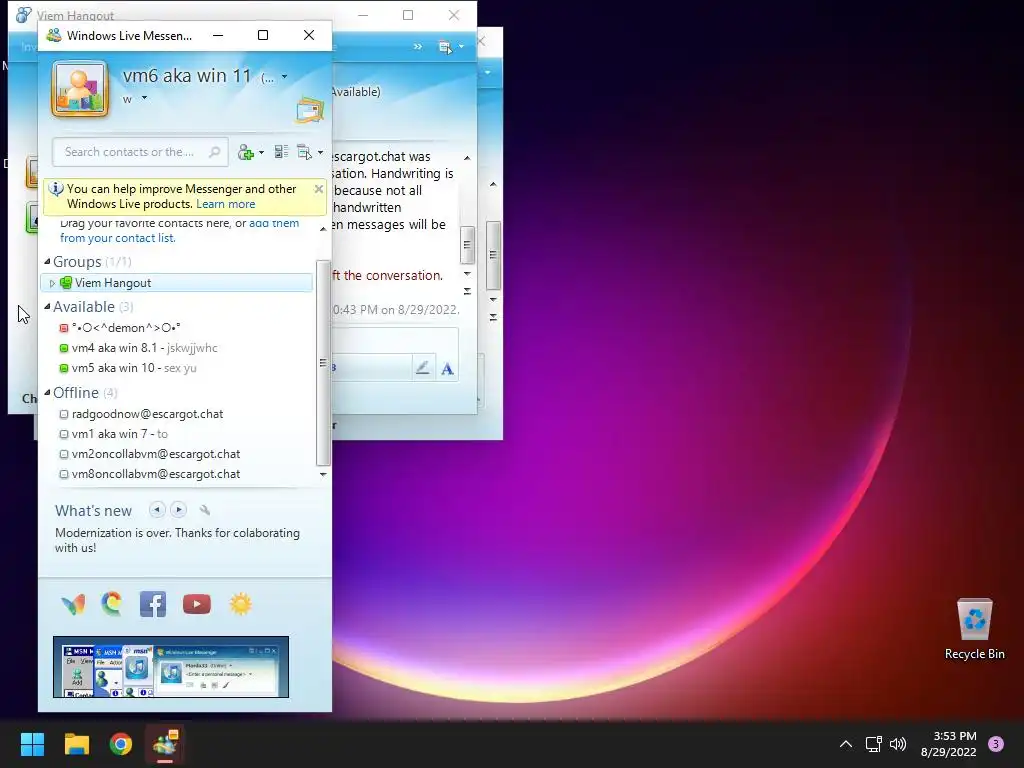The height and width of the screenshot is (768, 1024).
Task: Click the What's new modernization message text
Action: click(178, 540)
